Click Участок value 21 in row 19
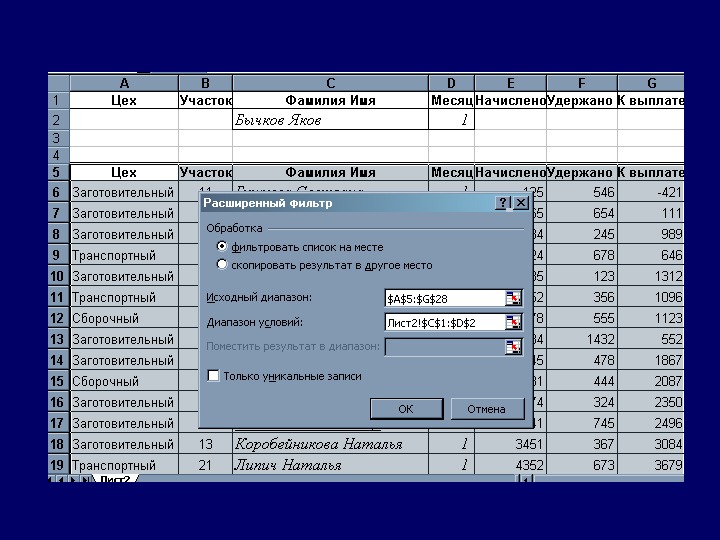The image size is (720, 540). pyautogui.click(x=205, y=465)
